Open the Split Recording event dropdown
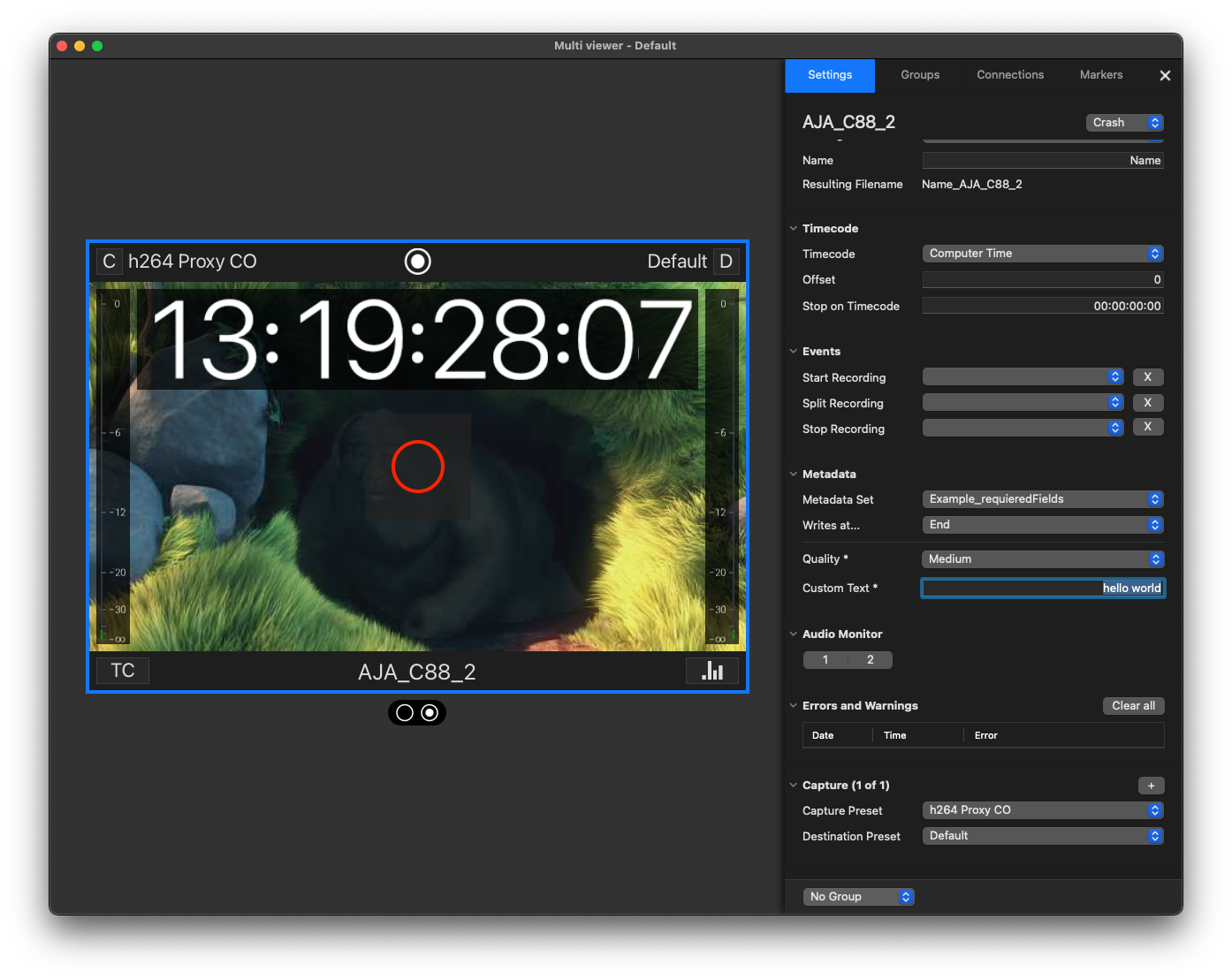This screenshot has height=980, width=1232. coord(1023,403)
